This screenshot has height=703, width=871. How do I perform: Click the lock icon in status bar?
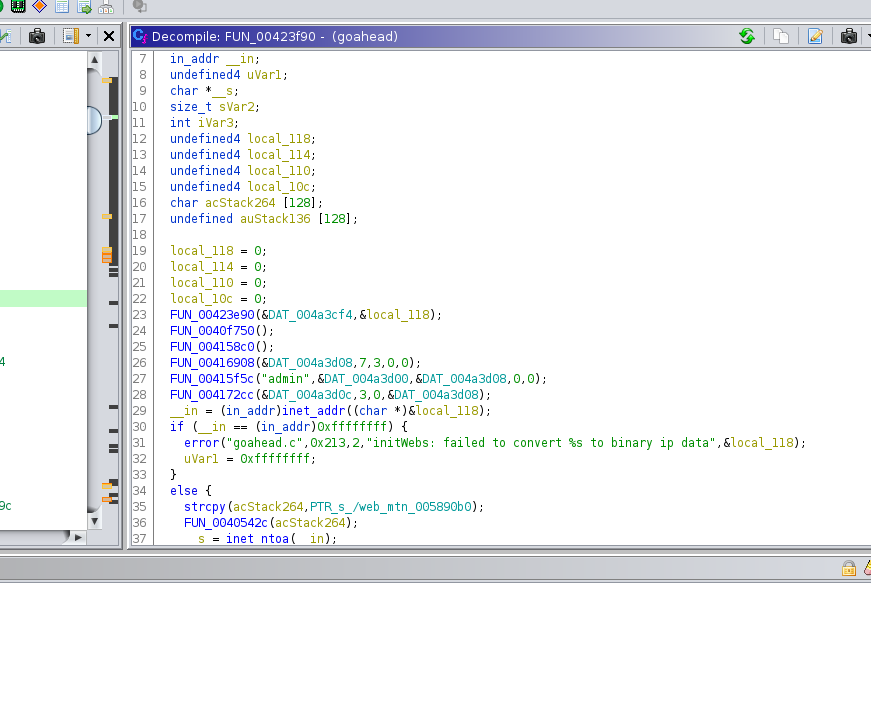[x=849, y=568]
